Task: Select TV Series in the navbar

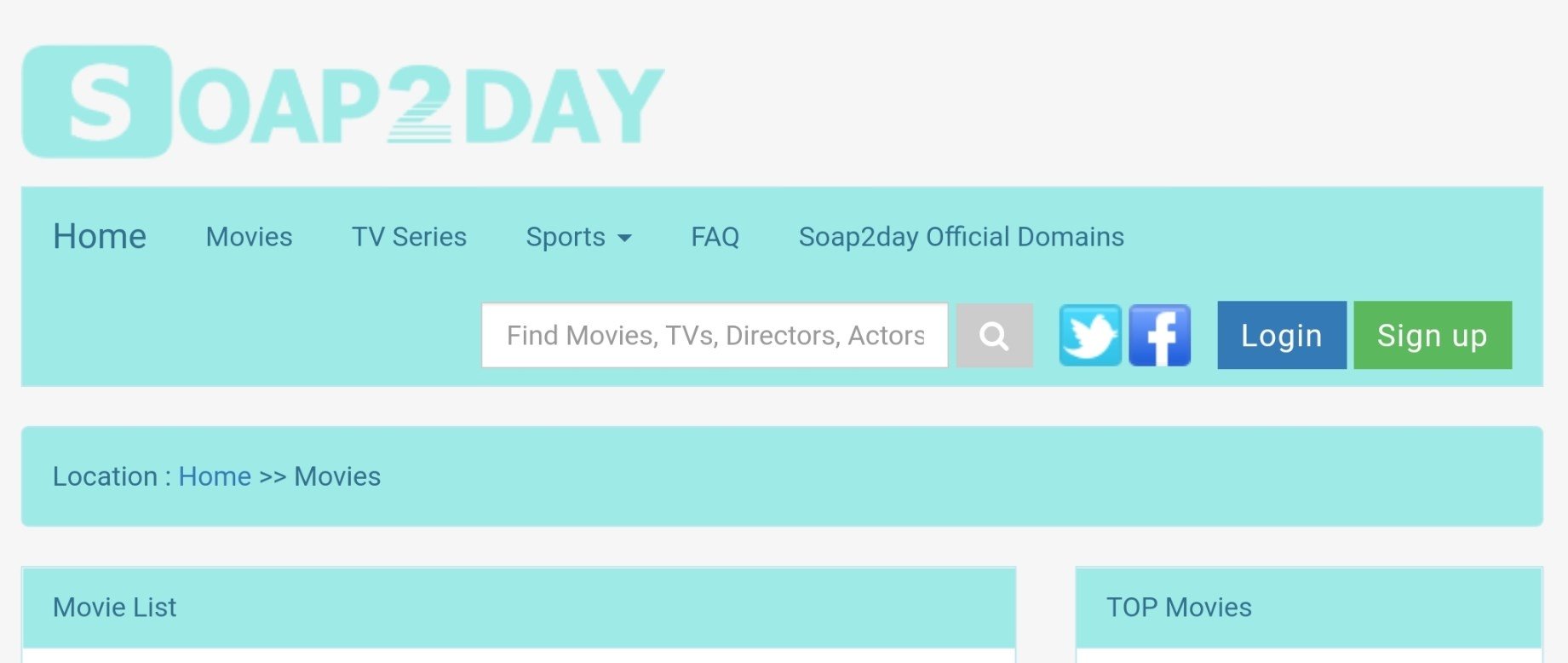Action: point(409,237)
